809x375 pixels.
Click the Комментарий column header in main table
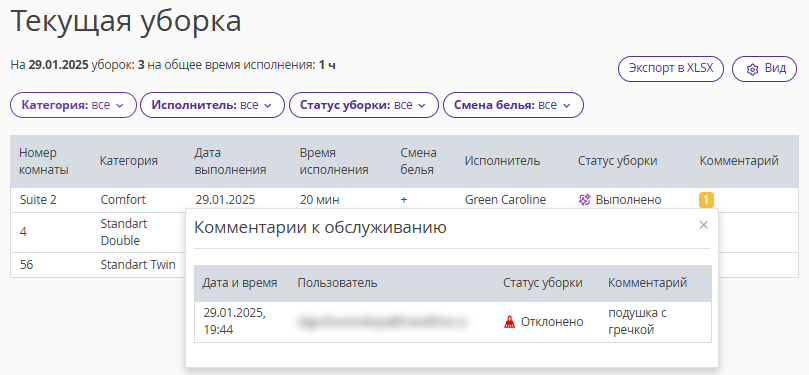click(x=739, y=161)
